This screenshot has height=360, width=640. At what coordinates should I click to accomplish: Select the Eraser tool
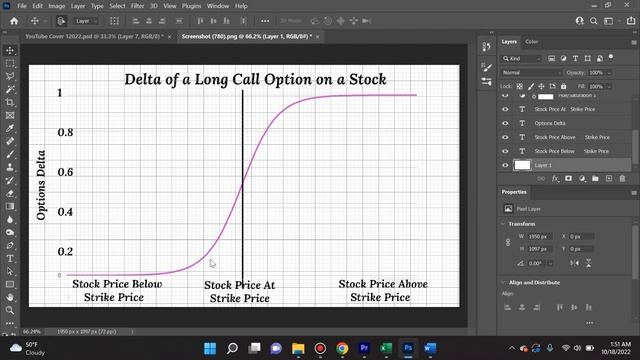click(x=10, y=193)
